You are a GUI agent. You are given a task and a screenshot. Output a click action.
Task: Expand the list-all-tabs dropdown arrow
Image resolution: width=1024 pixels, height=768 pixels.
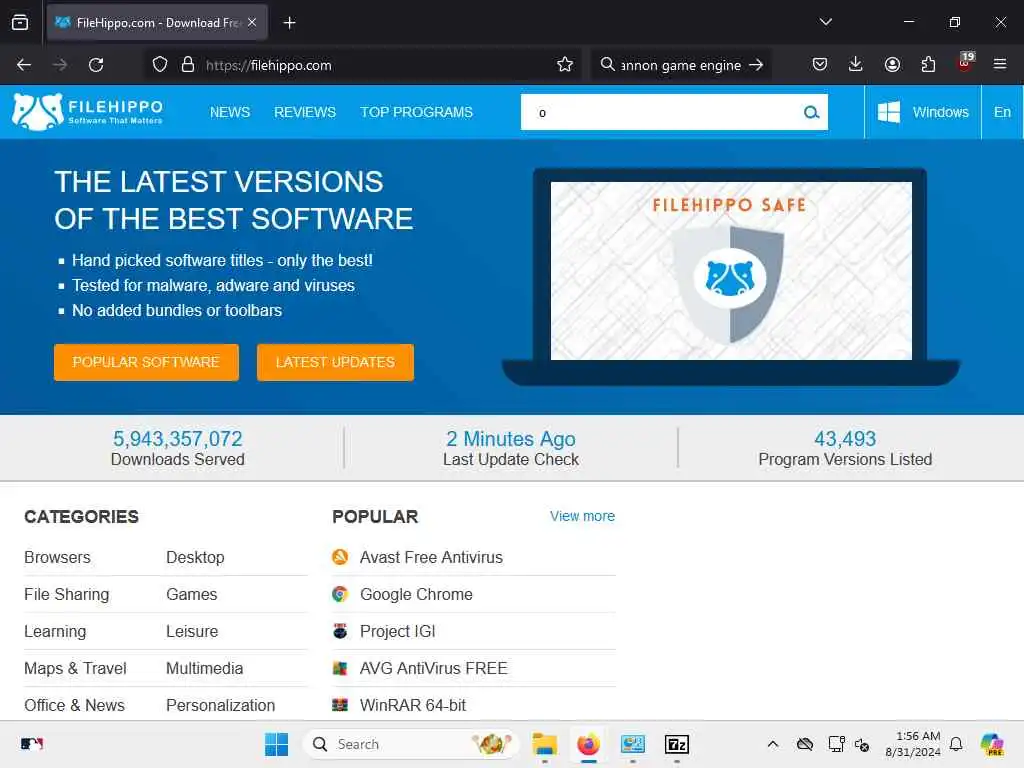[825, 22]
